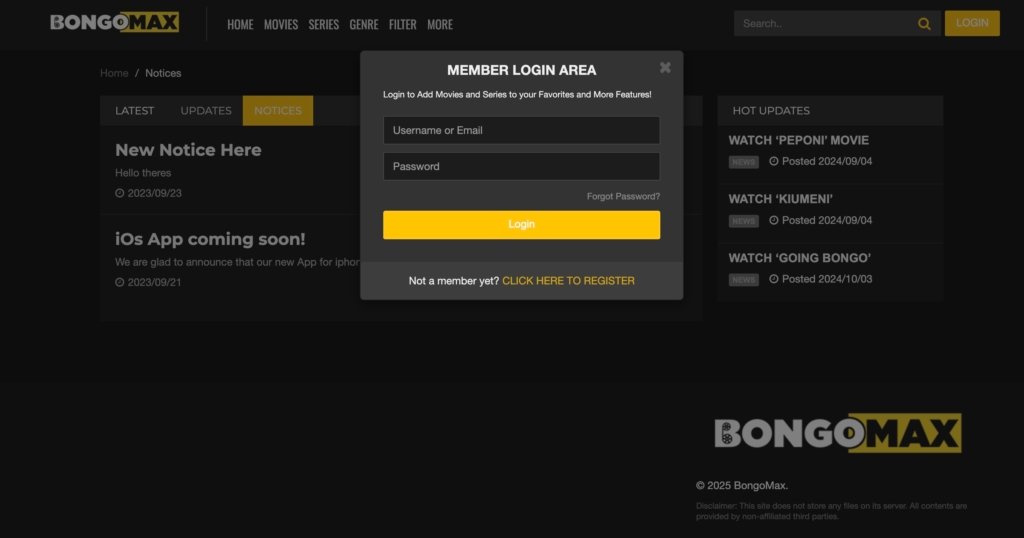Select the NOTICES tab
The width and height of the screenshot is (1024, 538).
click(x=278, y=111)
